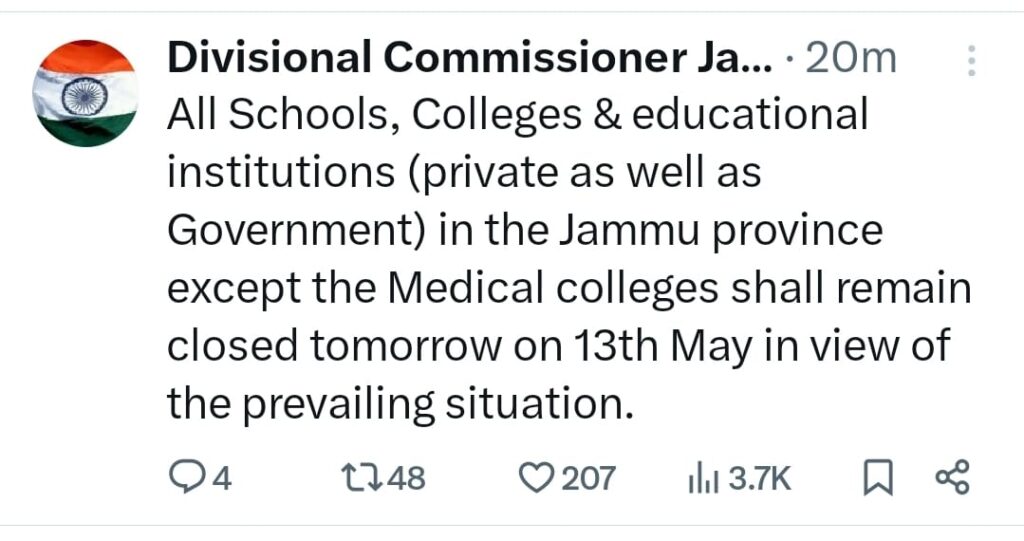Open the Indian flag profile avatar
The image size is (1024, 541).
point(85,93)
